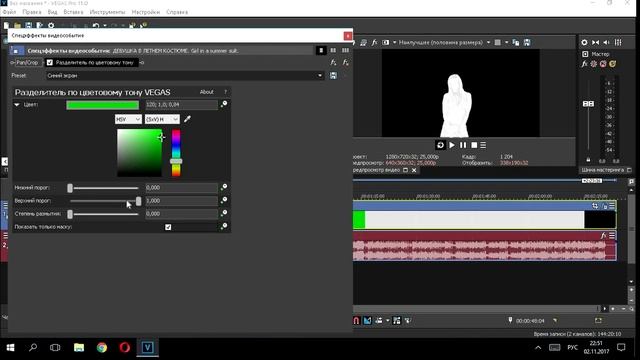
Task: Click the Windows Start button
Action: (x=11, y=347)
